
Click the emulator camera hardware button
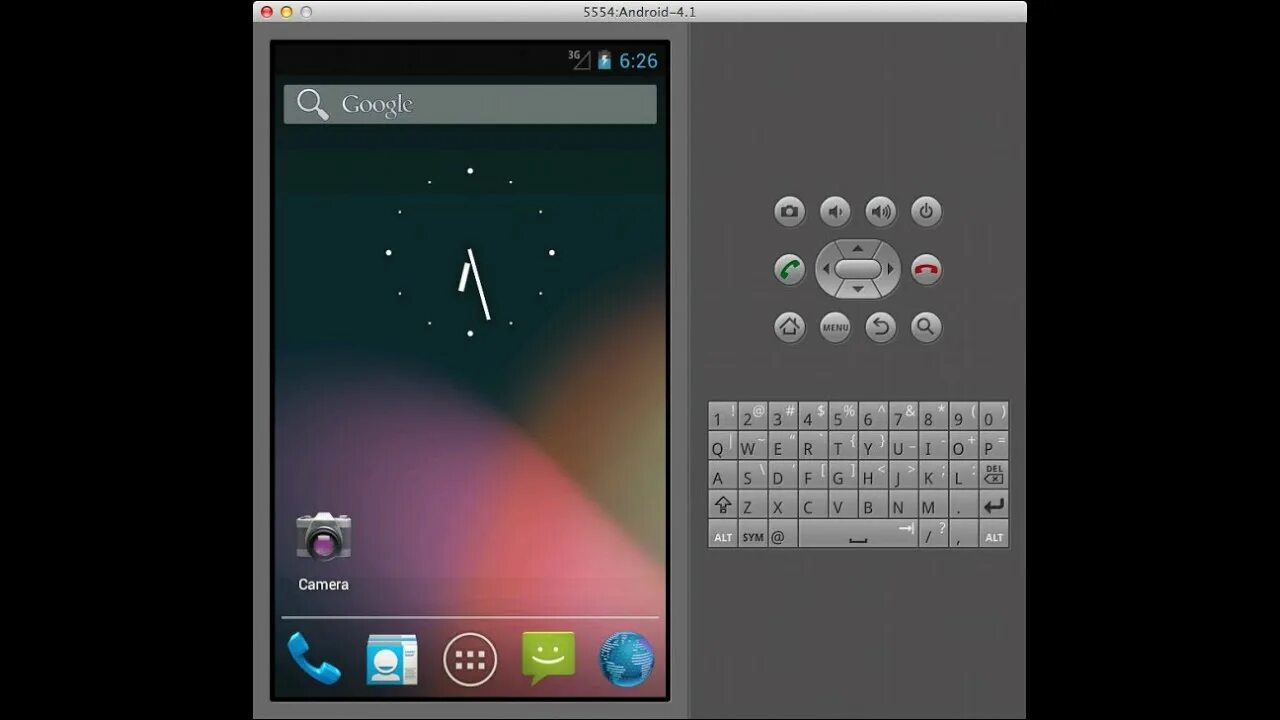point(790,211)
